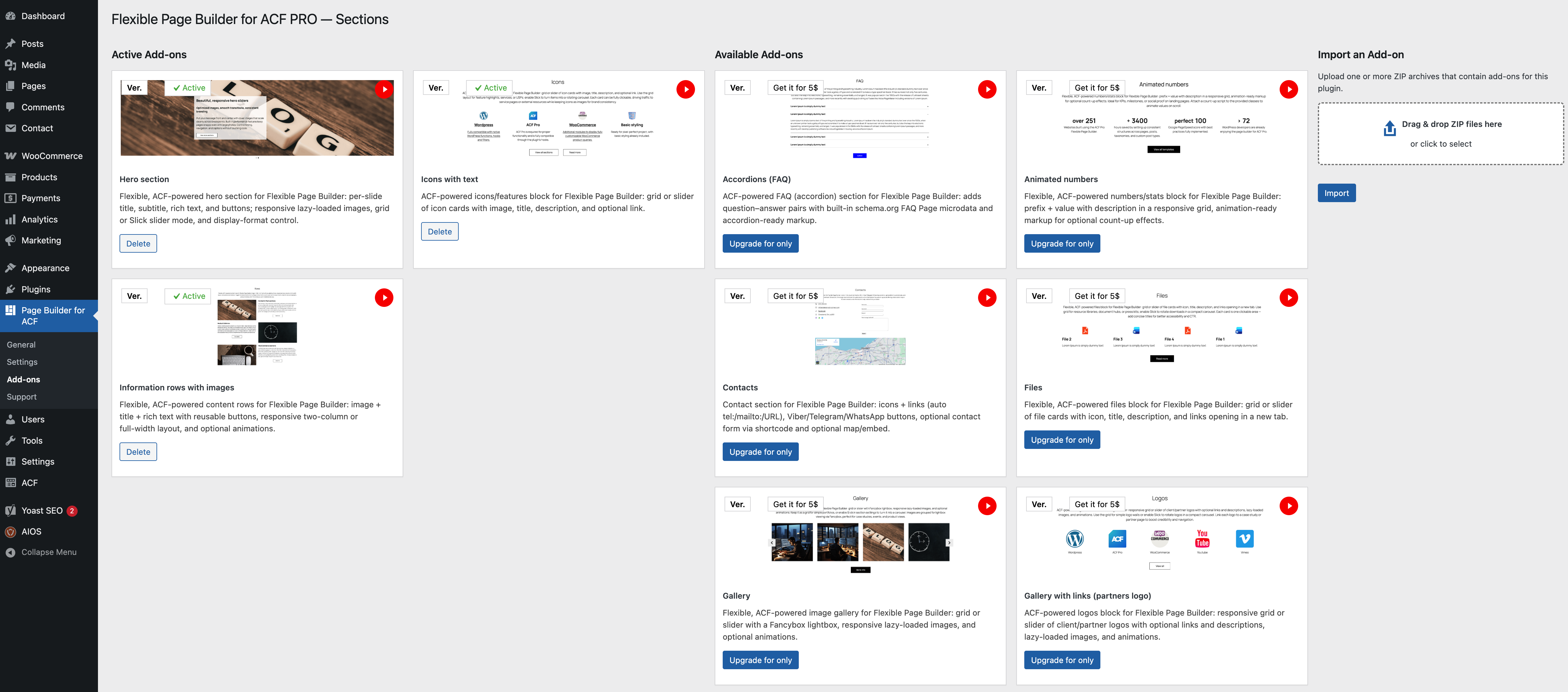1568x692 pixels.
Task: Go to the Support submenu item
Action: pos(21,397)
